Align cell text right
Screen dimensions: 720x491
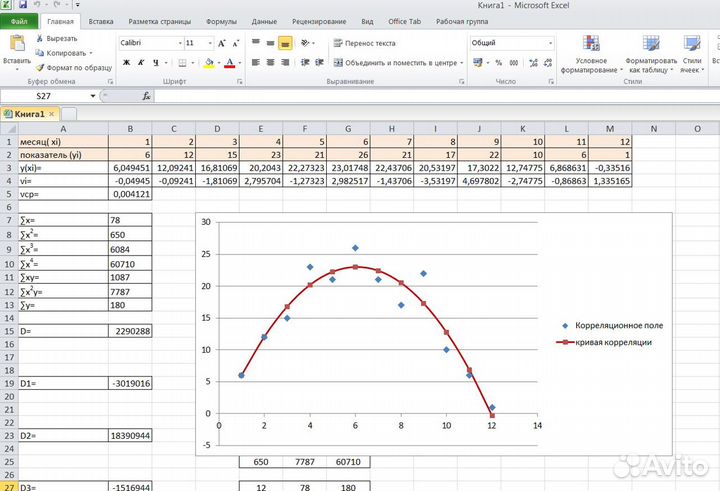pos(285,62)
